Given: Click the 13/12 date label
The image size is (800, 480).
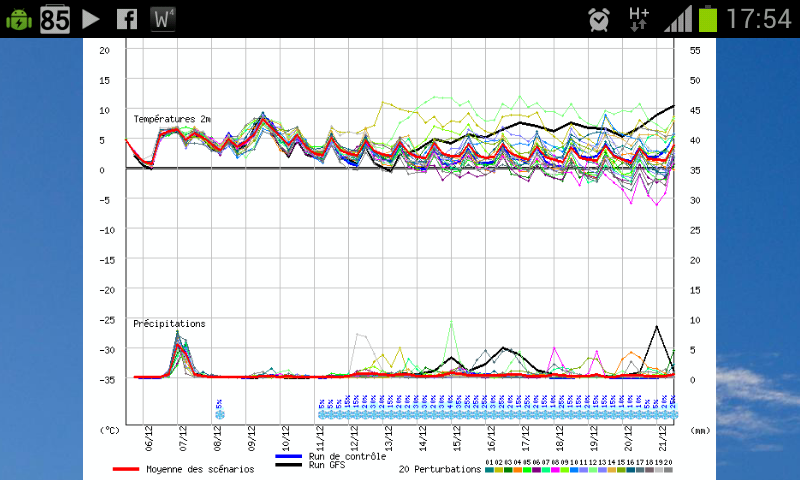Looking at the screenshot, I should click(388, 438).
